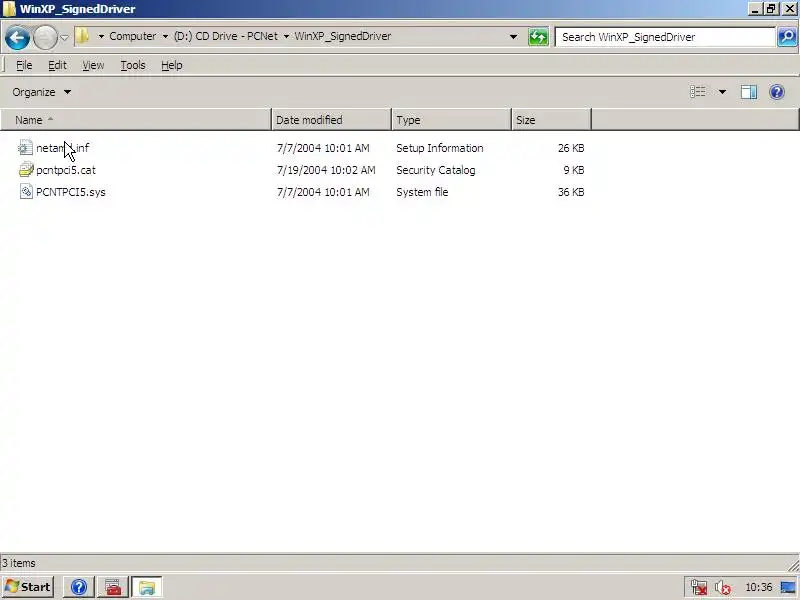Viewport: 800px width, 600px height.
Task: Click the Setup Information type cell
Action: pyautogui.click(x=440, y=148)
